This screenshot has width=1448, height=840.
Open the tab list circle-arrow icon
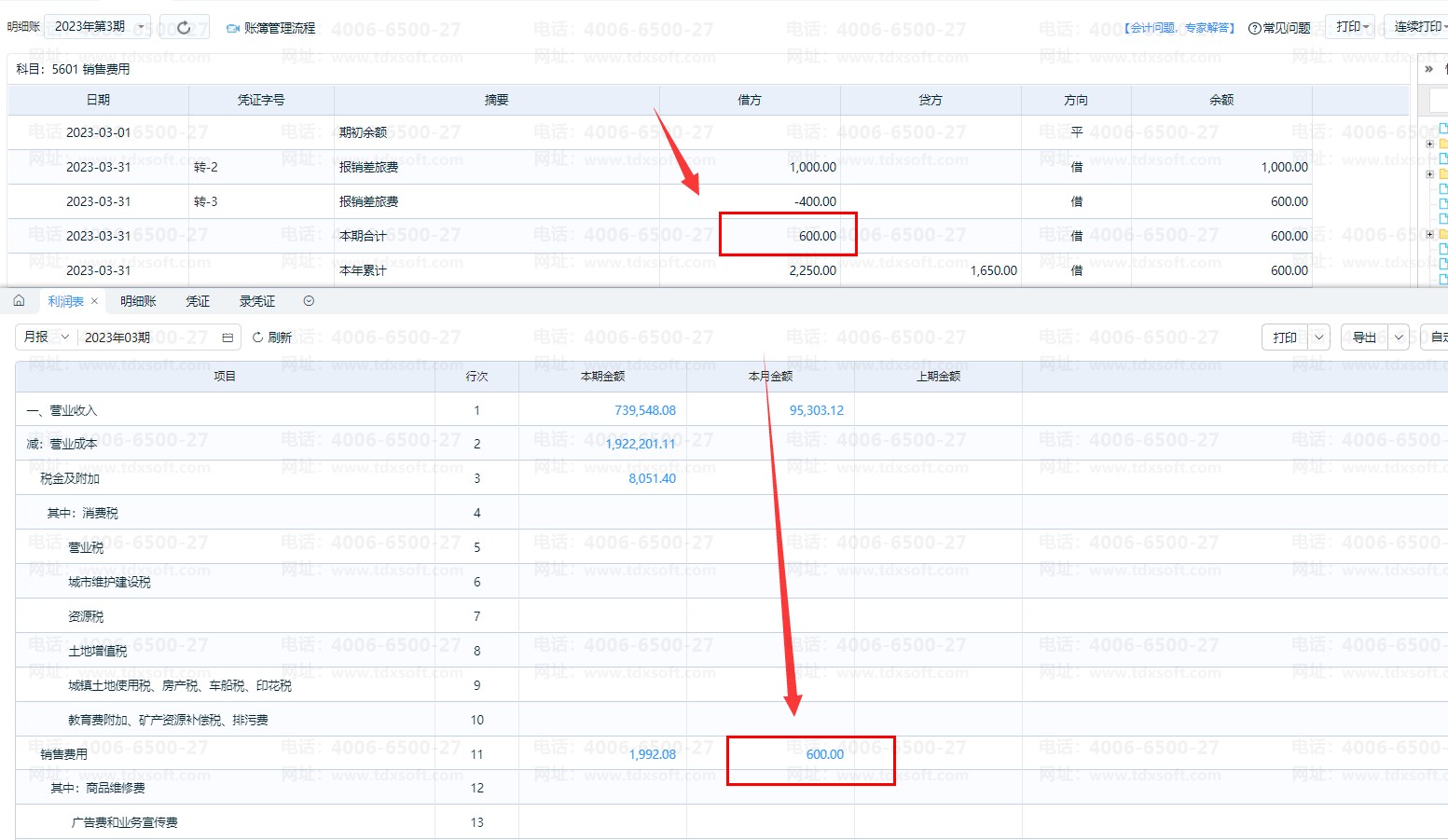pyautogui.click(x=309, y=301)
